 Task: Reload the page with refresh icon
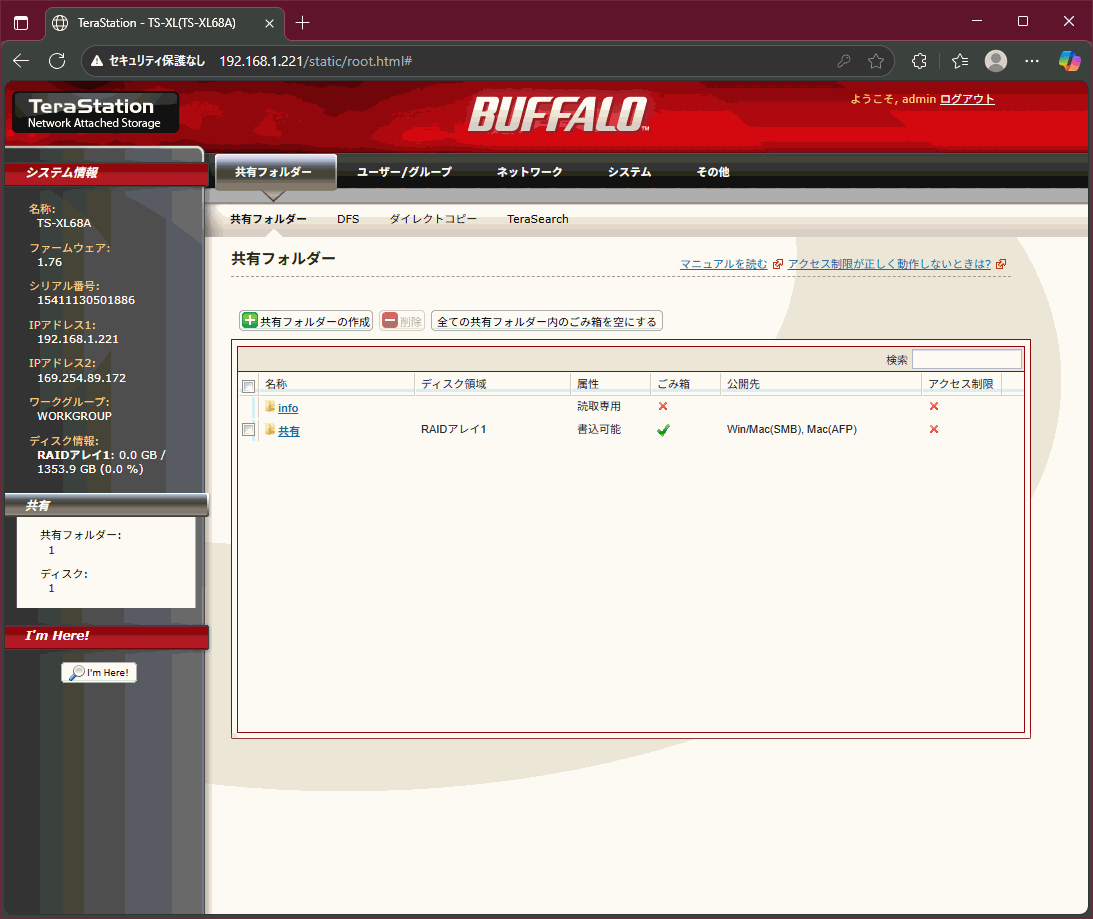pyautogui.click(x=57, y=61)
